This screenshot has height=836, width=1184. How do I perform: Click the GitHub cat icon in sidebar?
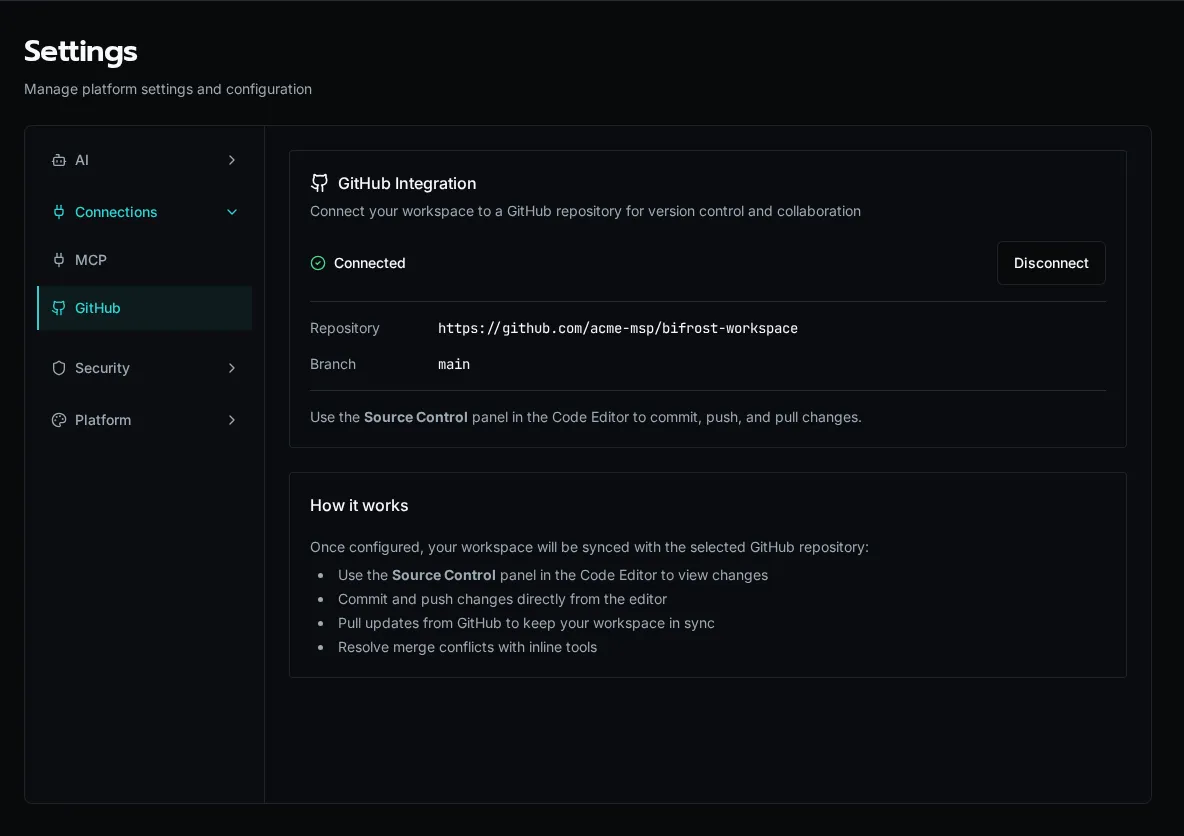pyautogui.click(x=58, y=308)
